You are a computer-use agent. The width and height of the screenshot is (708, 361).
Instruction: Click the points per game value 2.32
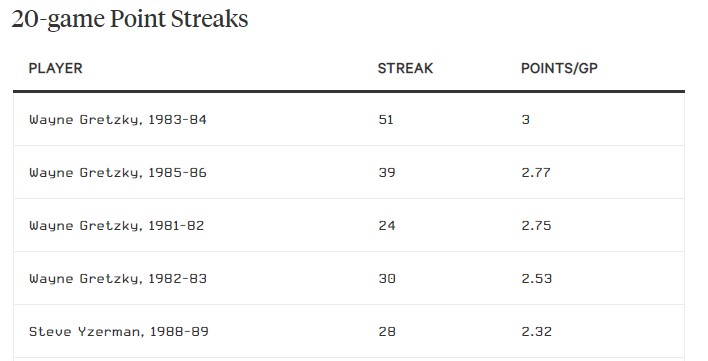click(x=537, y=331)
